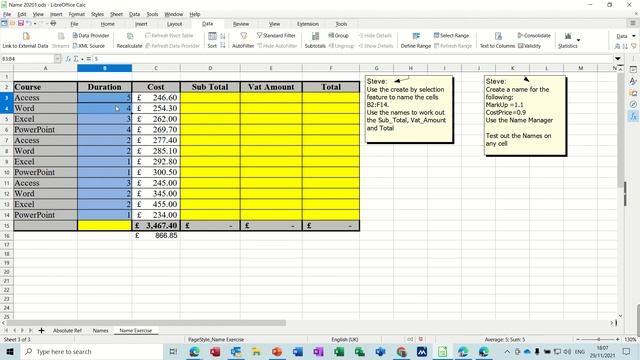Open the Data menu in menu bar
Viewport: 640px width, 360px height.
pos(134,14)
